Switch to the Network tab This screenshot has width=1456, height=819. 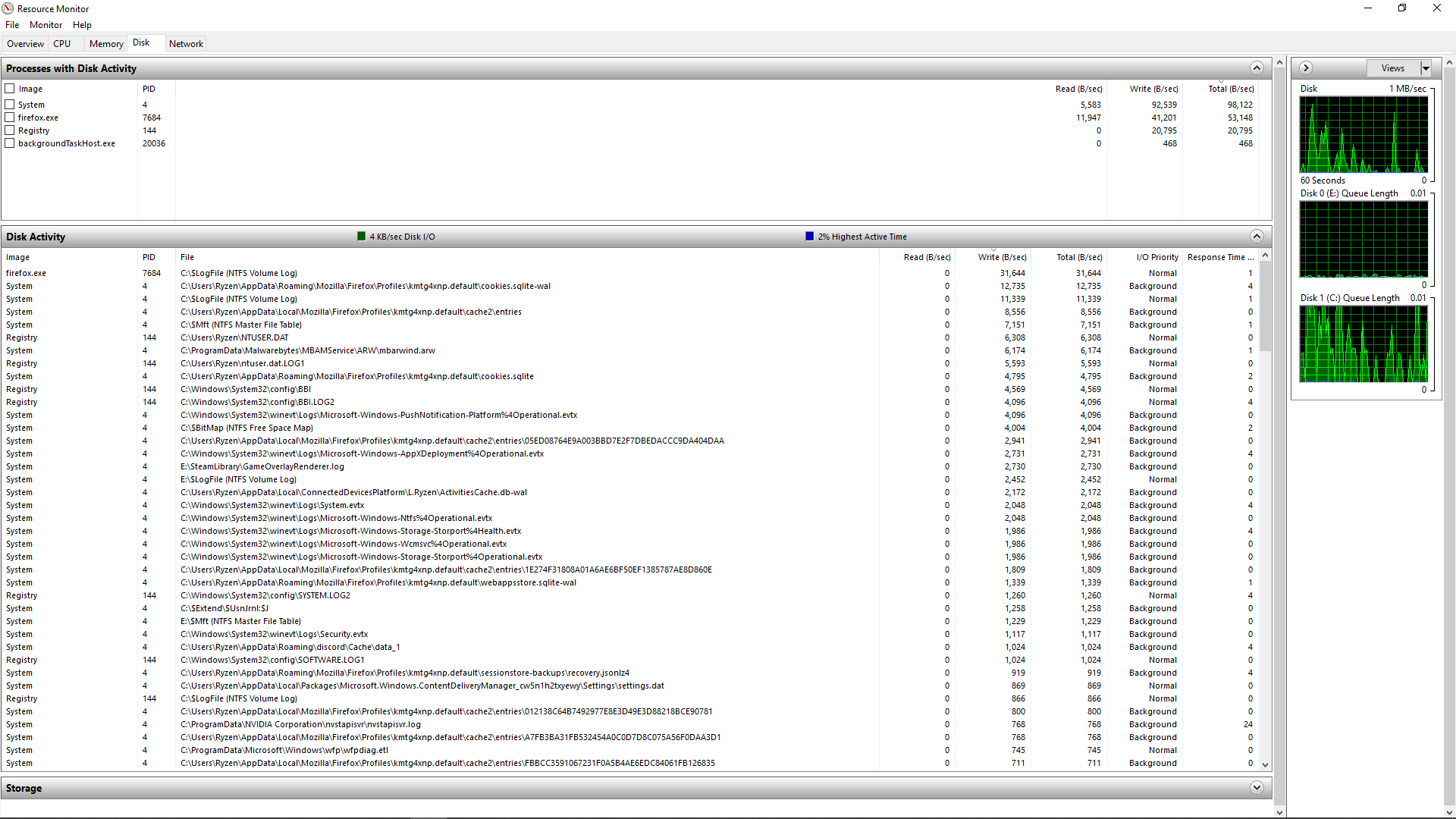(x=186, y=44)
